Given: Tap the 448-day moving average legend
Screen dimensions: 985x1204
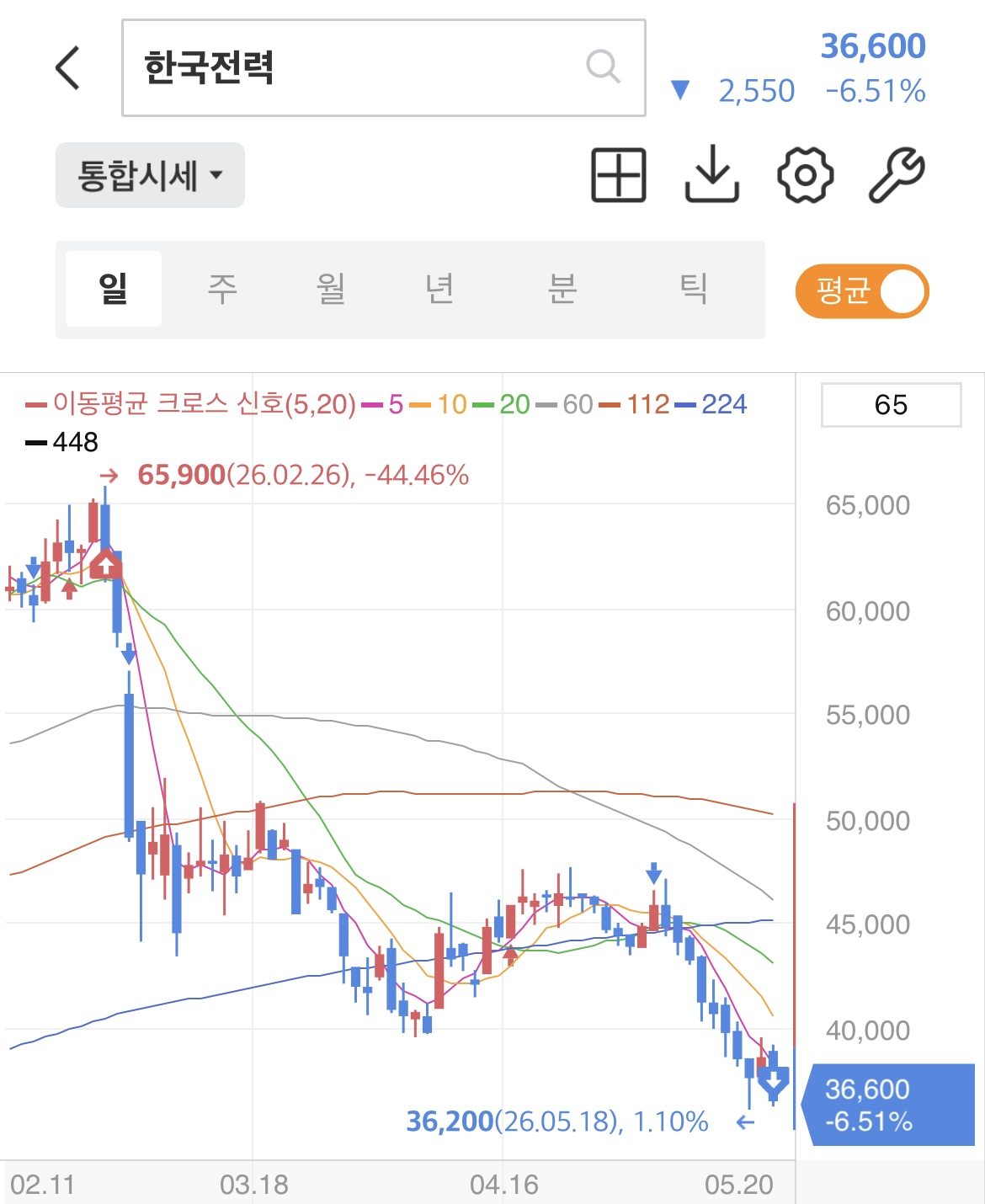Looking at the screenshot, I should (x=62, y=442).
